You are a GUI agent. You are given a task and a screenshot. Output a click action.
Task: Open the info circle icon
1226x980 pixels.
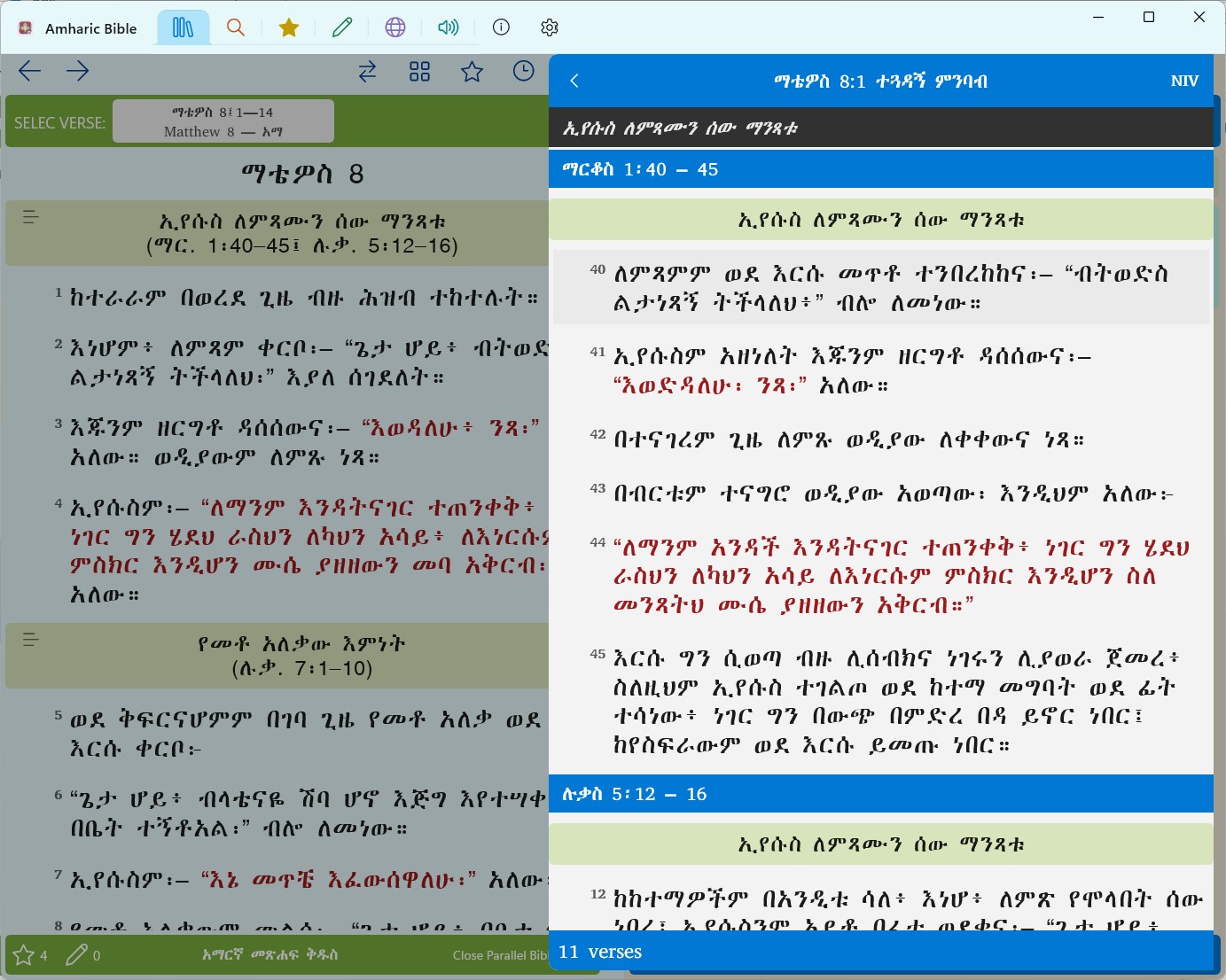pos(501,27)
